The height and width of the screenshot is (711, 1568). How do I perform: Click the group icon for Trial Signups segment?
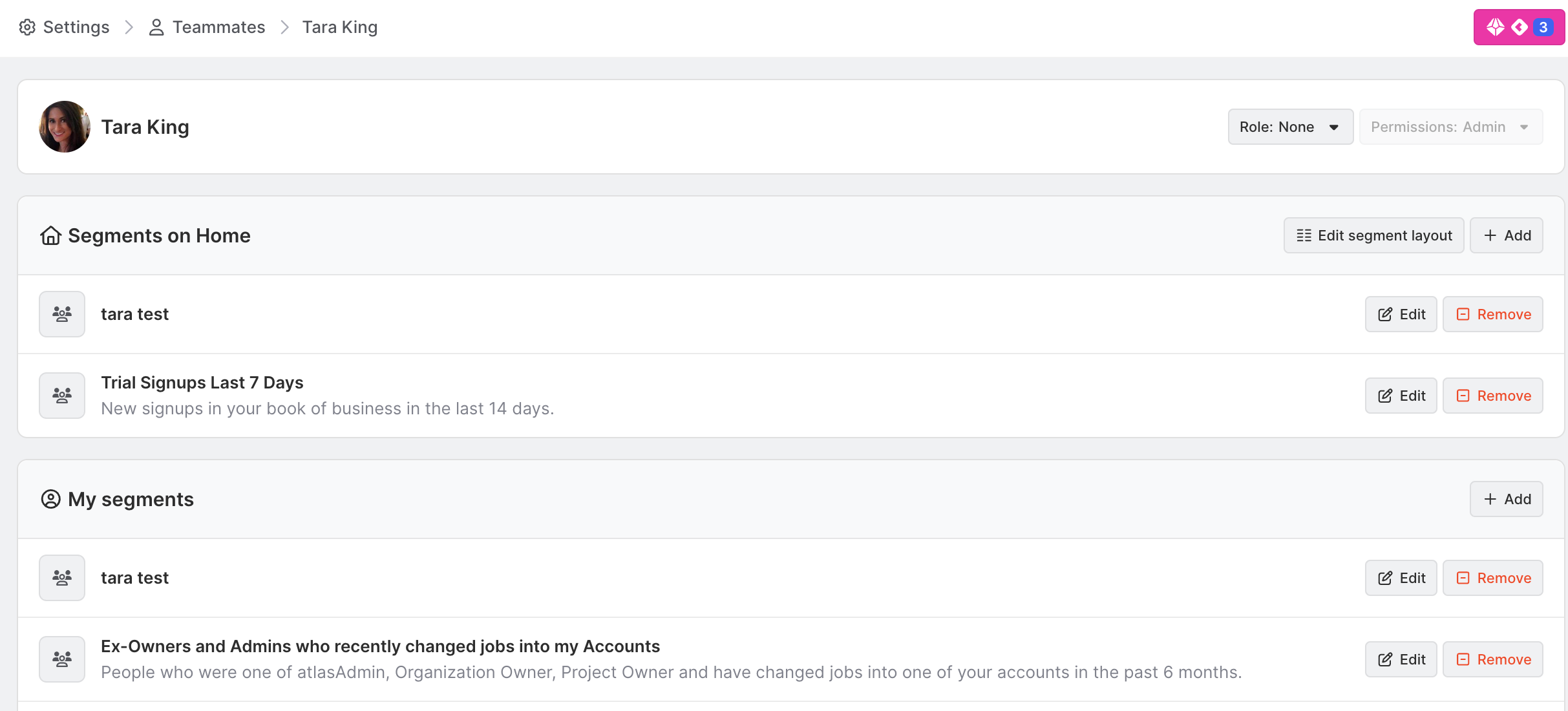62,396
